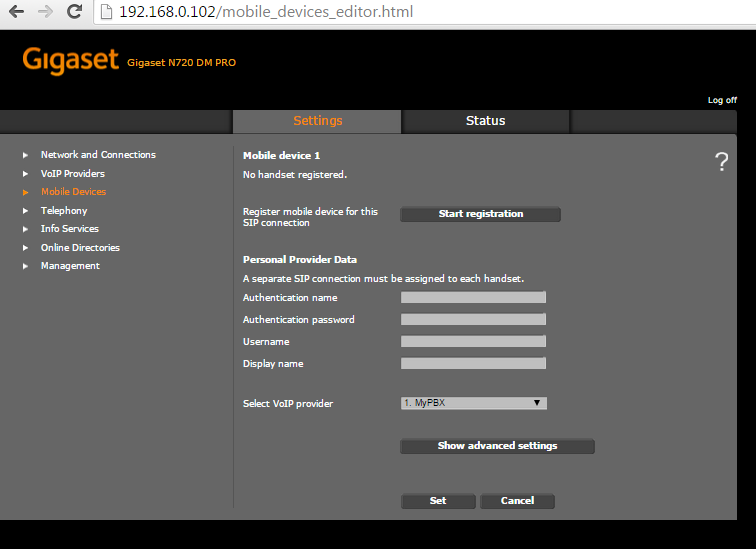This screenshot has width=756, height=549.
Task: Open Online Directories menu
Action: pos(80,248)
